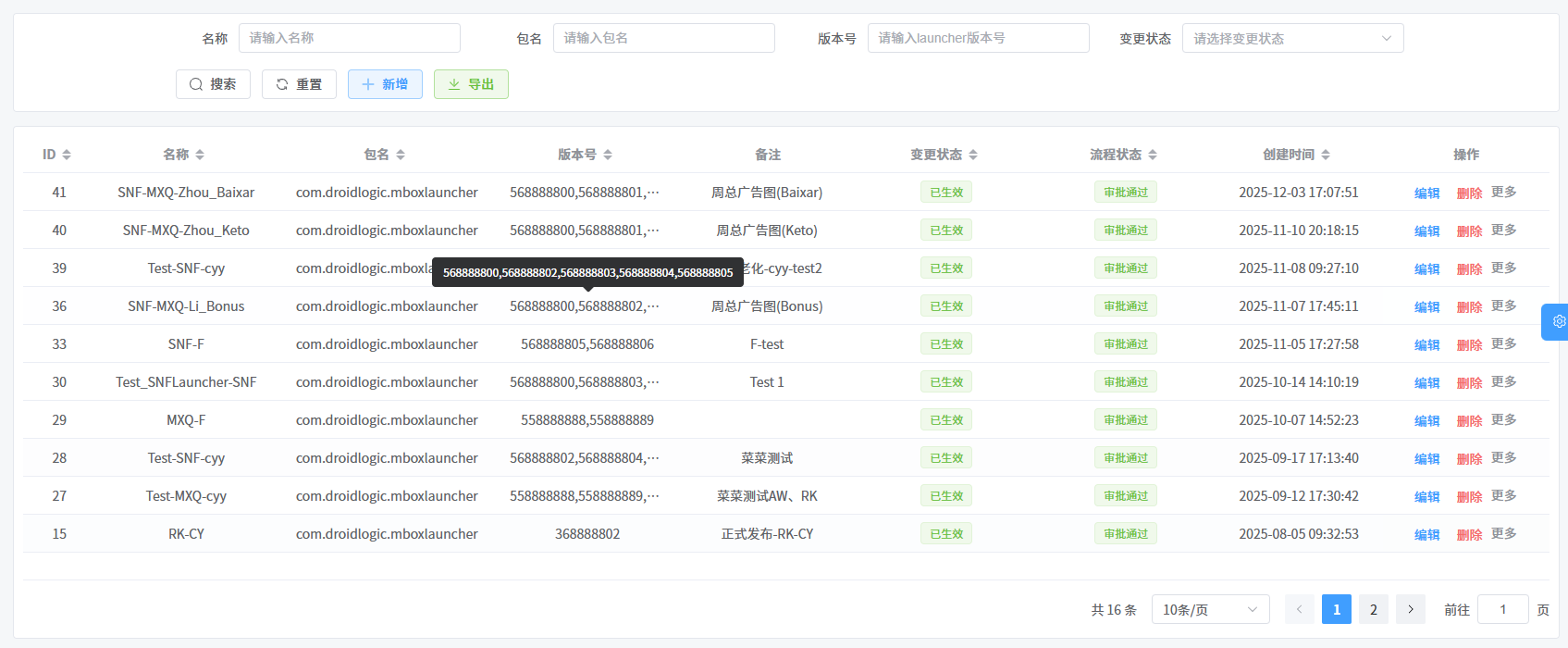Viewport: 1568px width, 648px height.
Task: Click the 搜索 search button
Action: click(213, 84)
